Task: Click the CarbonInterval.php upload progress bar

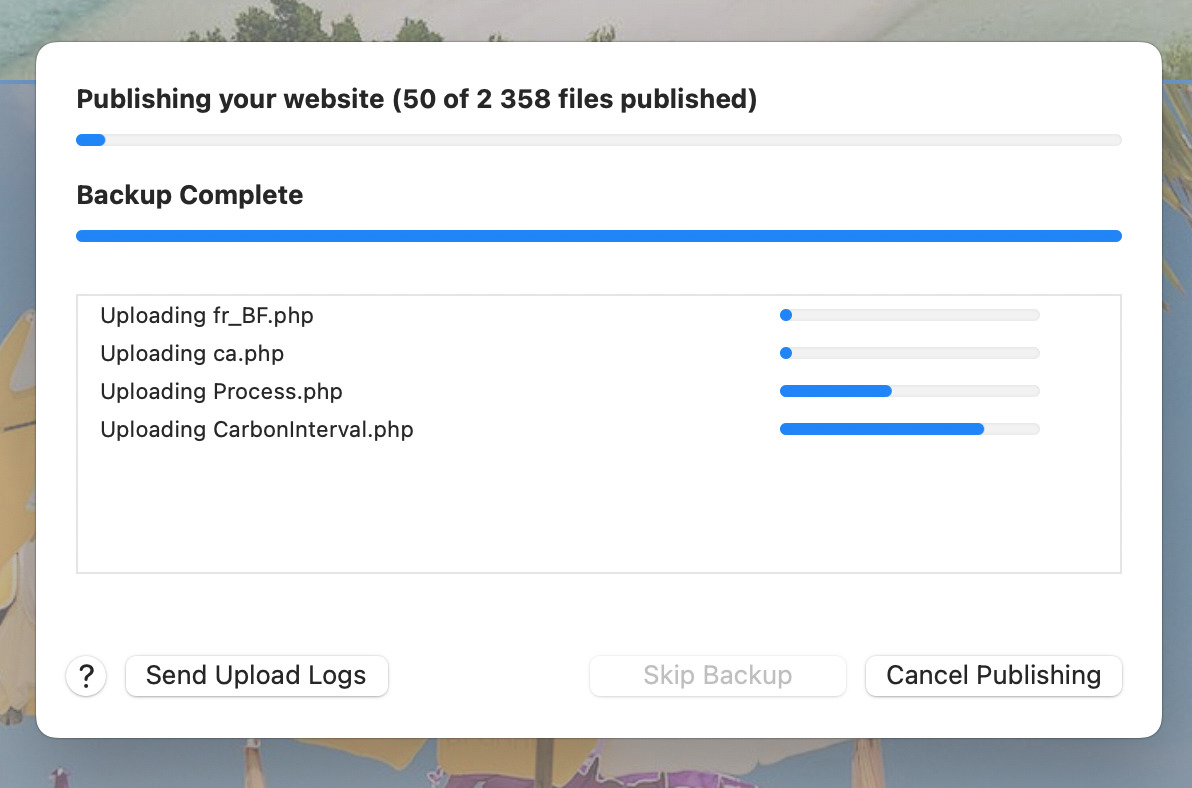Action: (x=909, y=429)
